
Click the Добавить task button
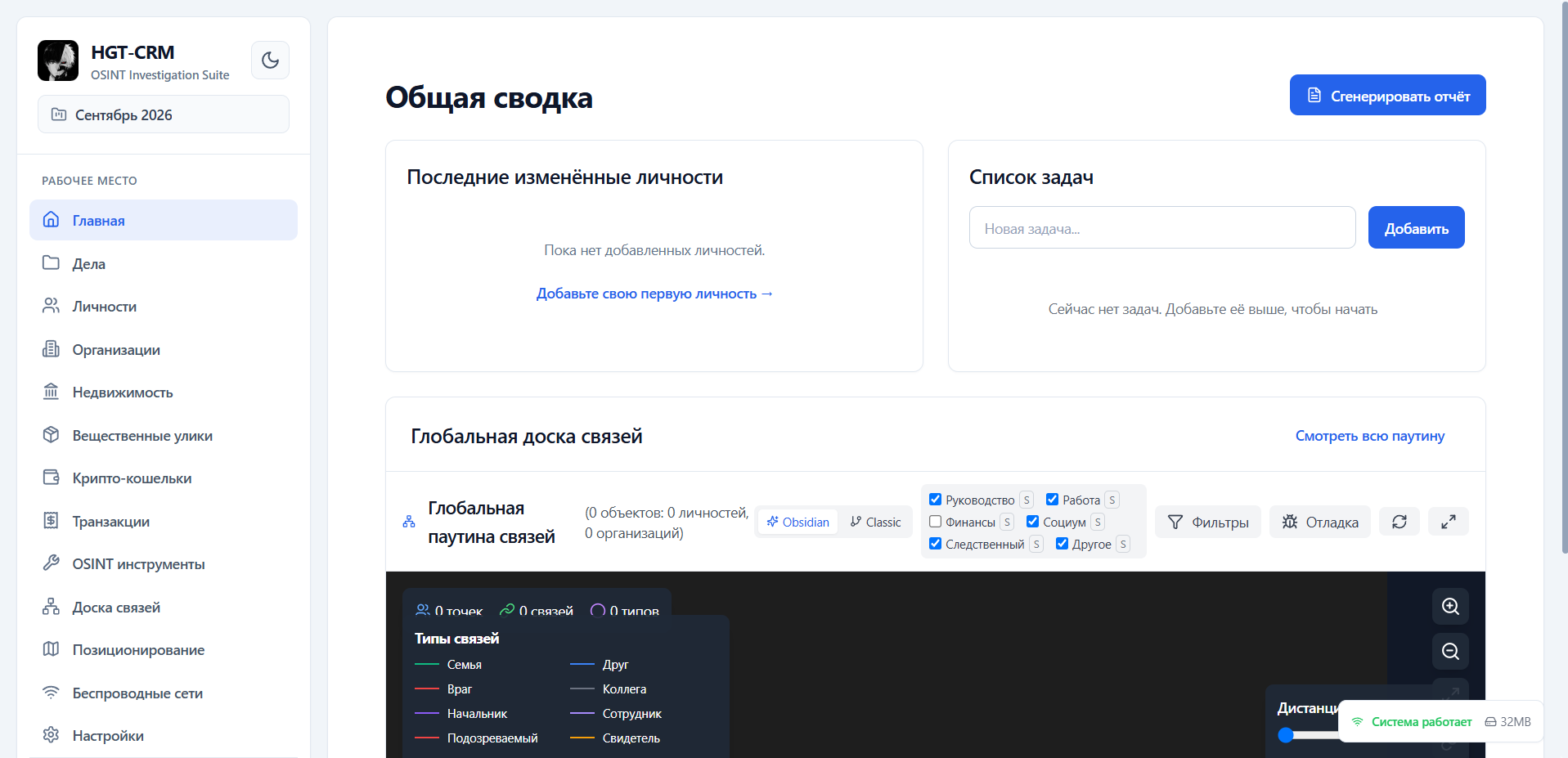(x=1416, y=228)
